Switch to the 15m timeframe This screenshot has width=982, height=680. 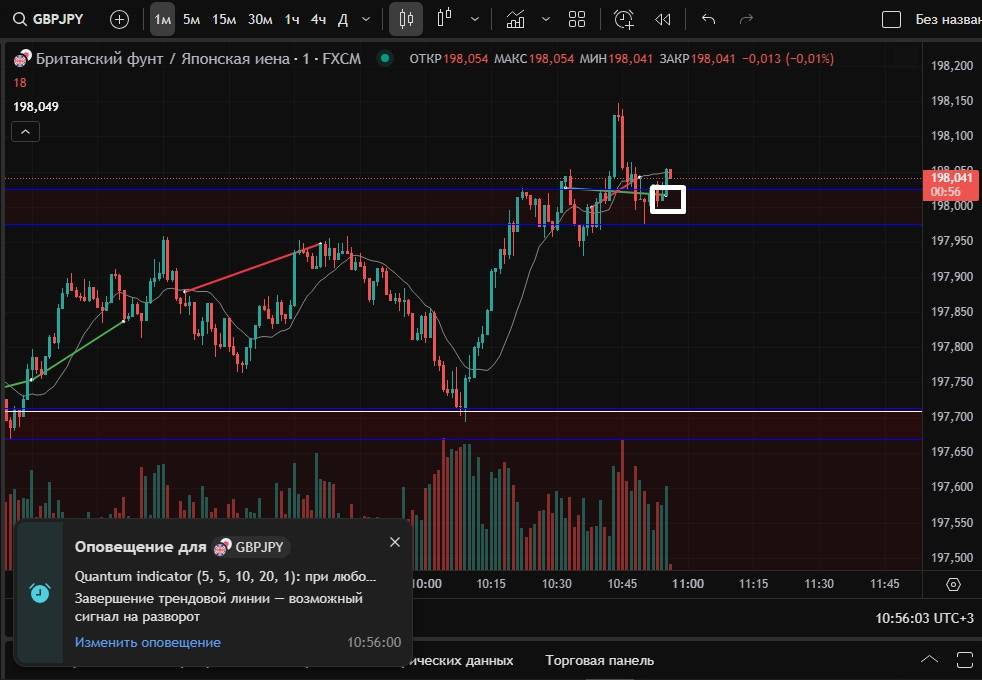click(224, 19)
